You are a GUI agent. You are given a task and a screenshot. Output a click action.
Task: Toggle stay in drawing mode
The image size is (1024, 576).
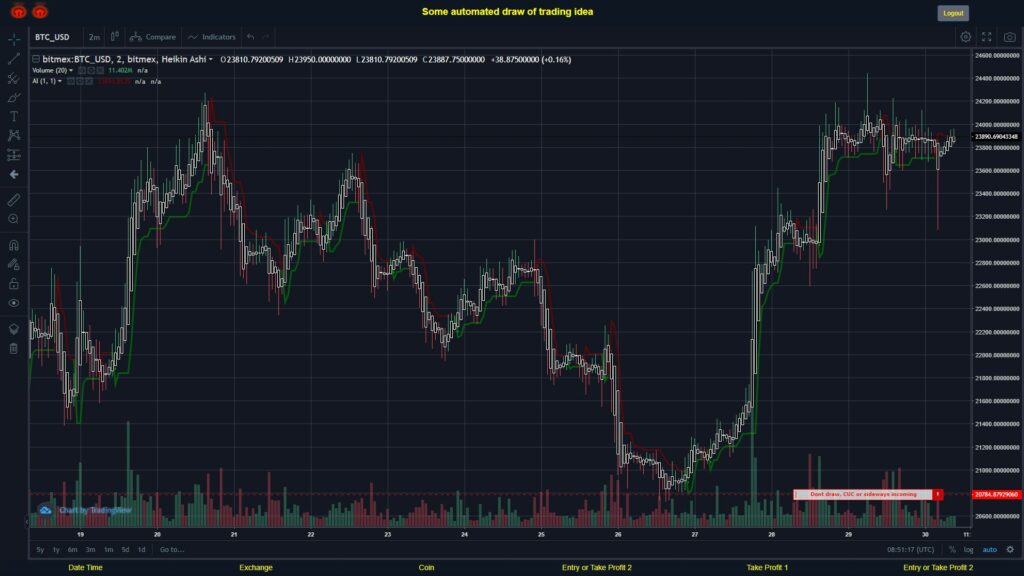(14, 264)
